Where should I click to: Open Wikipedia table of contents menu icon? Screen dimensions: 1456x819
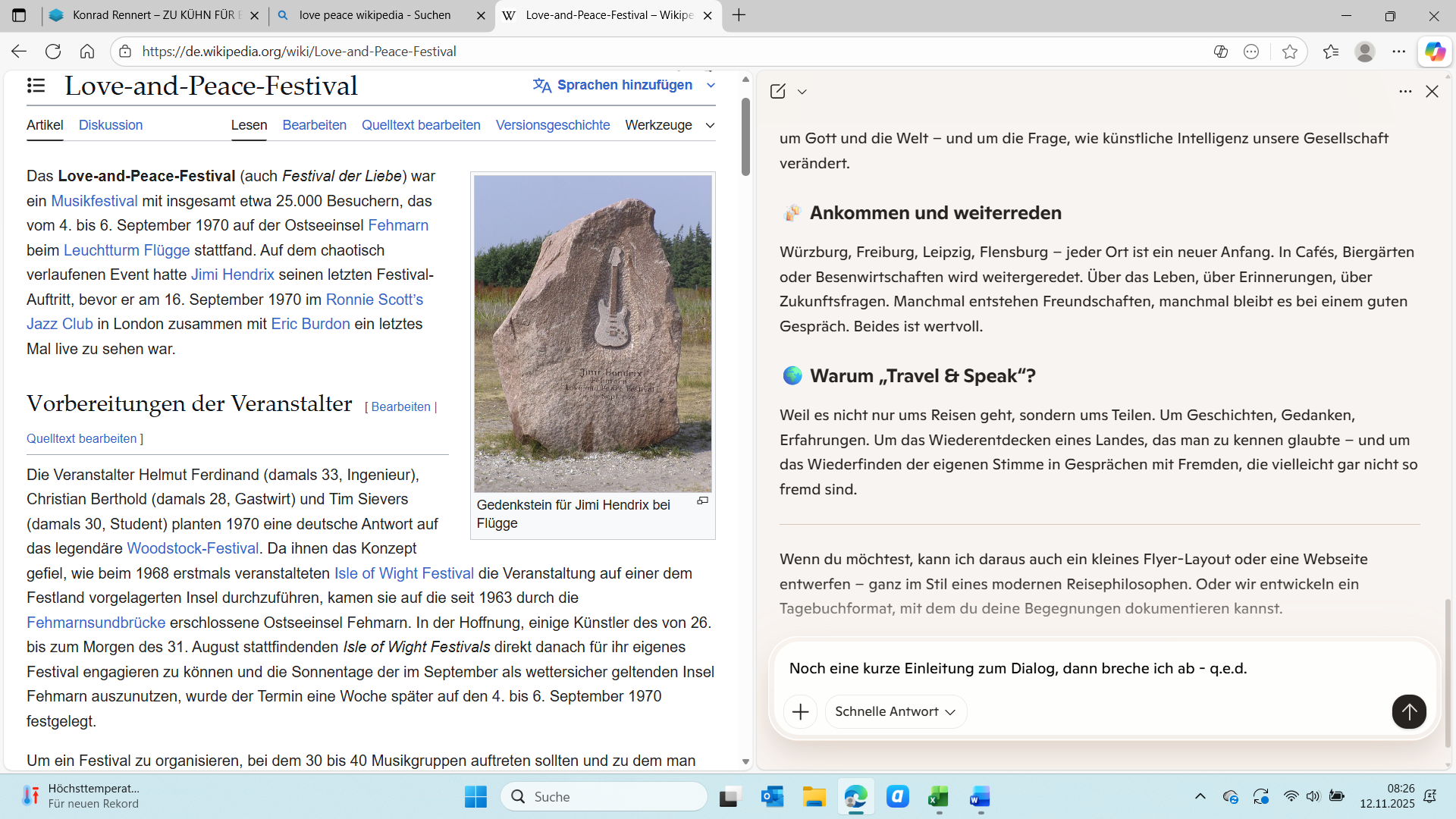(x=36, y=86)
